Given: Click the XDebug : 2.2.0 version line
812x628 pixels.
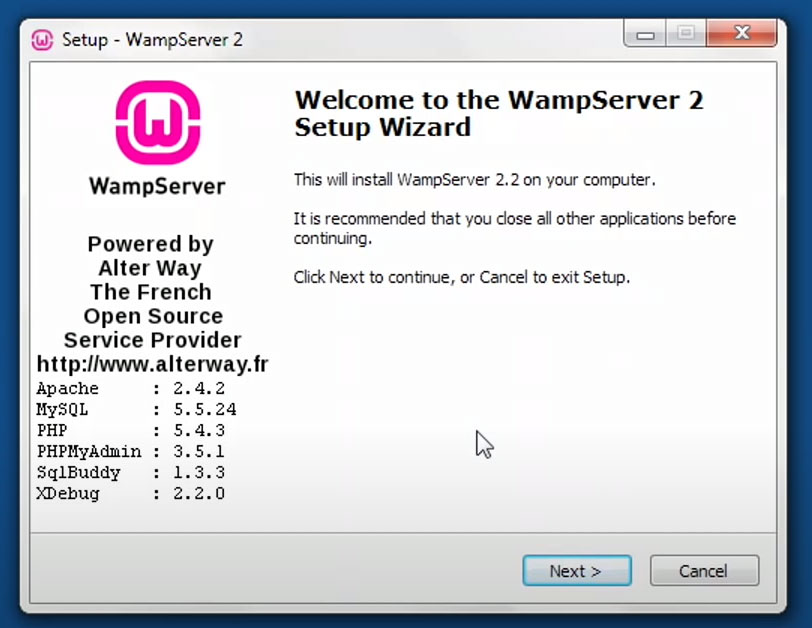Looking at the screenshot, I should coord(130,493).
